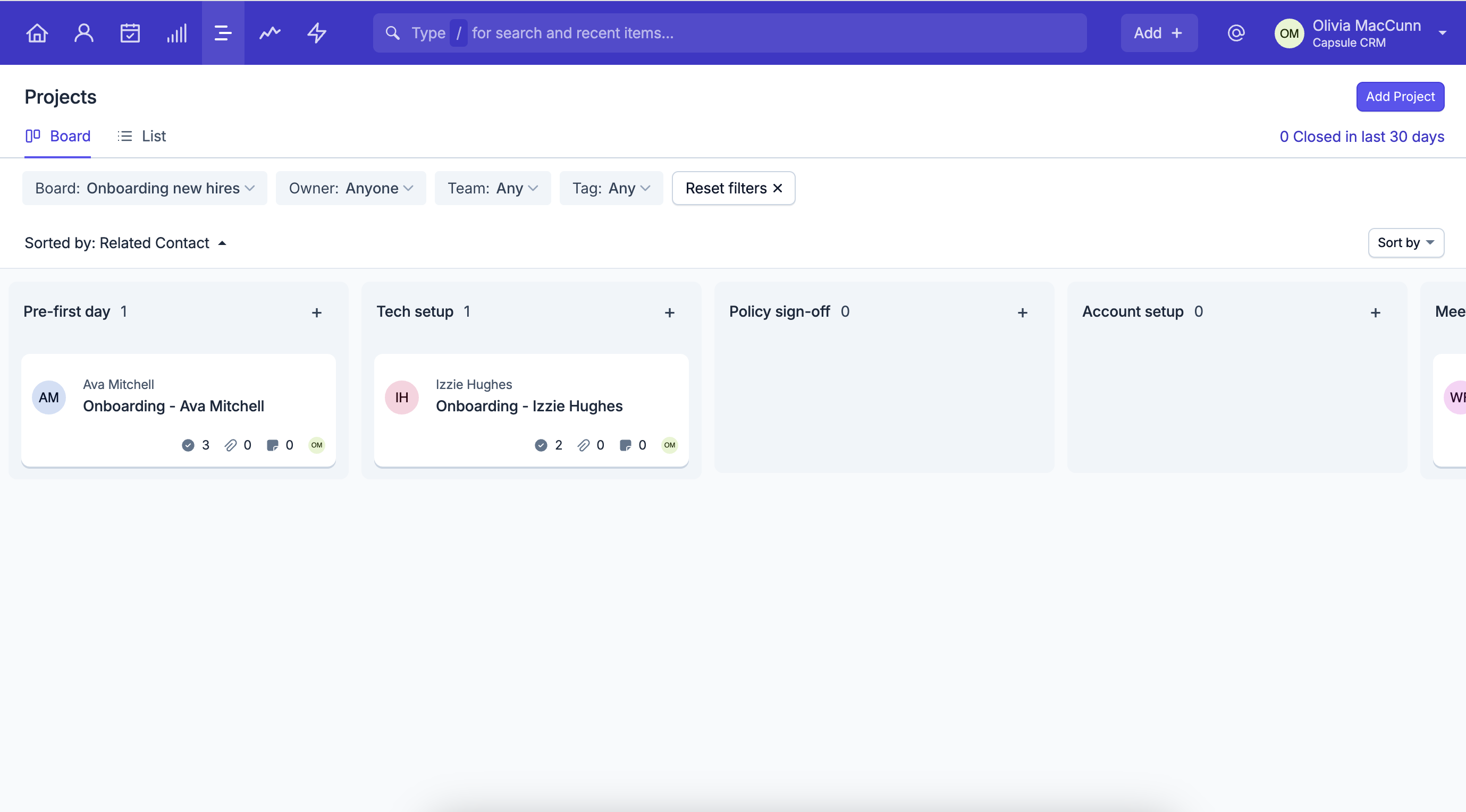
Task: Open Board: Onboarding new hires dropdown
Action: [145, 188]
